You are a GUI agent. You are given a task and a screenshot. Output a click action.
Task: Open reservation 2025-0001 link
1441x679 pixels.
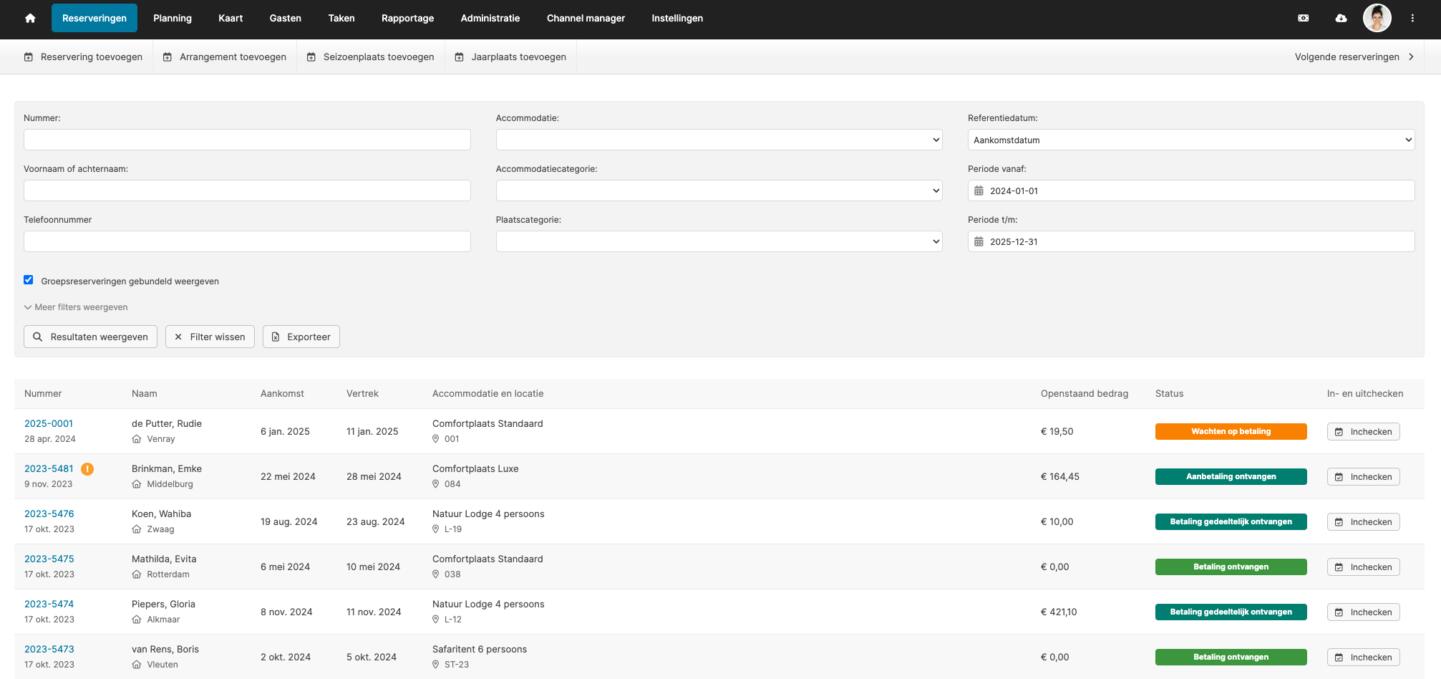49,424
